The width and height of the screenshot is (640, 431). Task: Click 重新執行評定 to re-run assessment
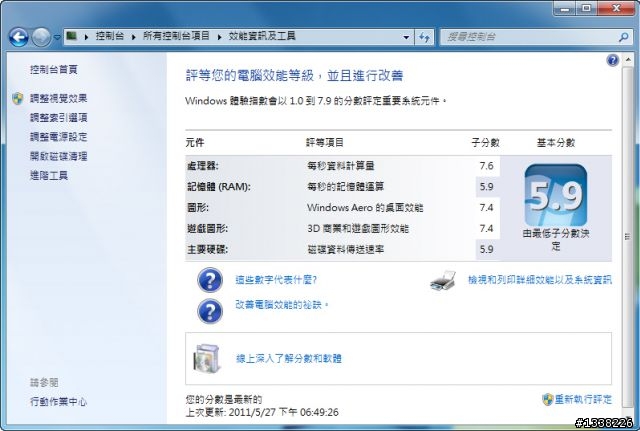click(583, 399)
